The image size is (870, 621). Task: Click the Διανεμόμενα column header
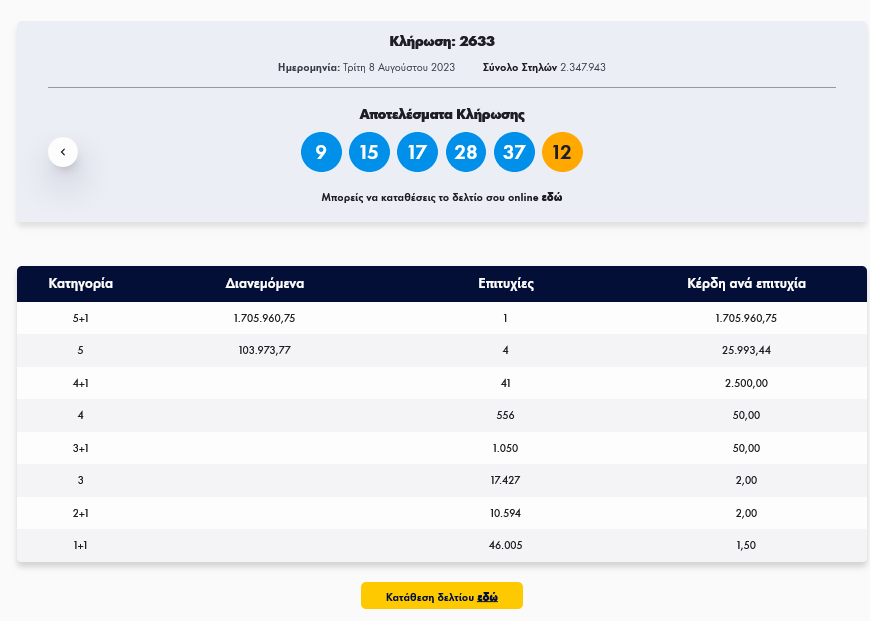pos(265,284)
